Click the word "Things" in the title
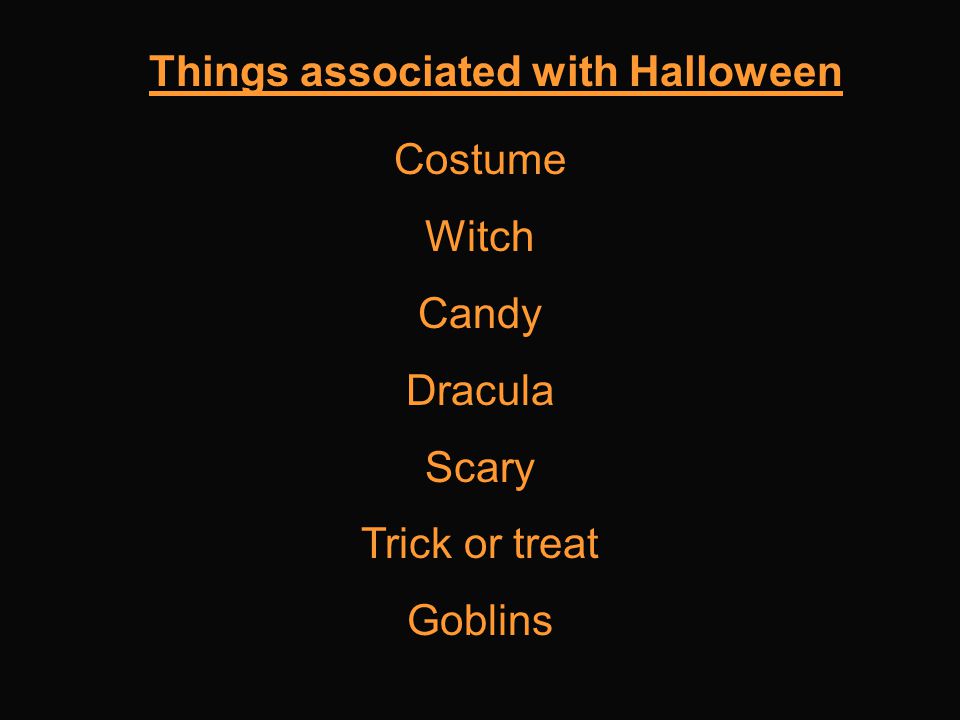This screenshot has height=720, width=960. [219, 72]
